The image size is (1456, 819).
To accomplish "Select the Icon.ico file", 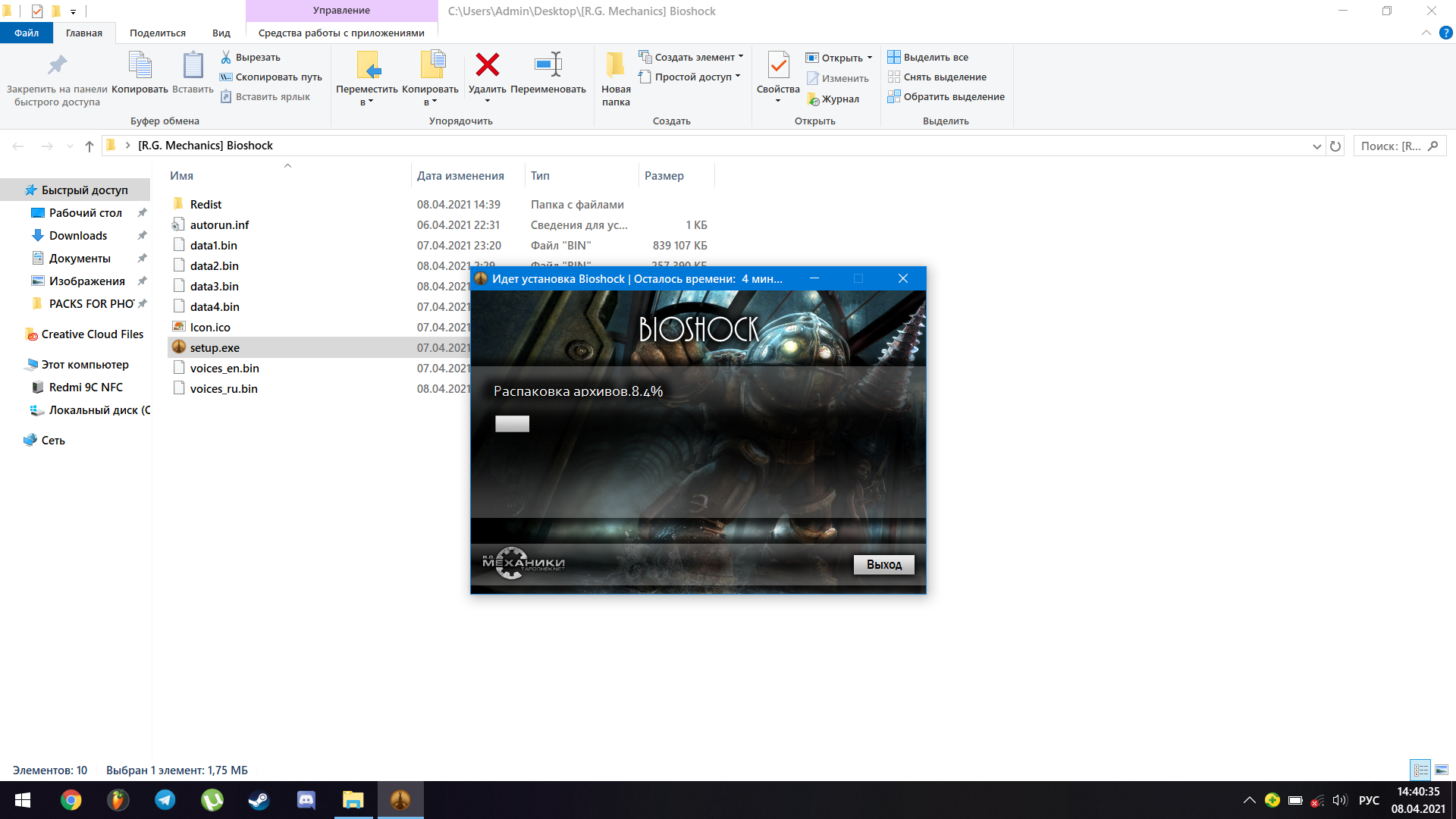I will point(210,328).
